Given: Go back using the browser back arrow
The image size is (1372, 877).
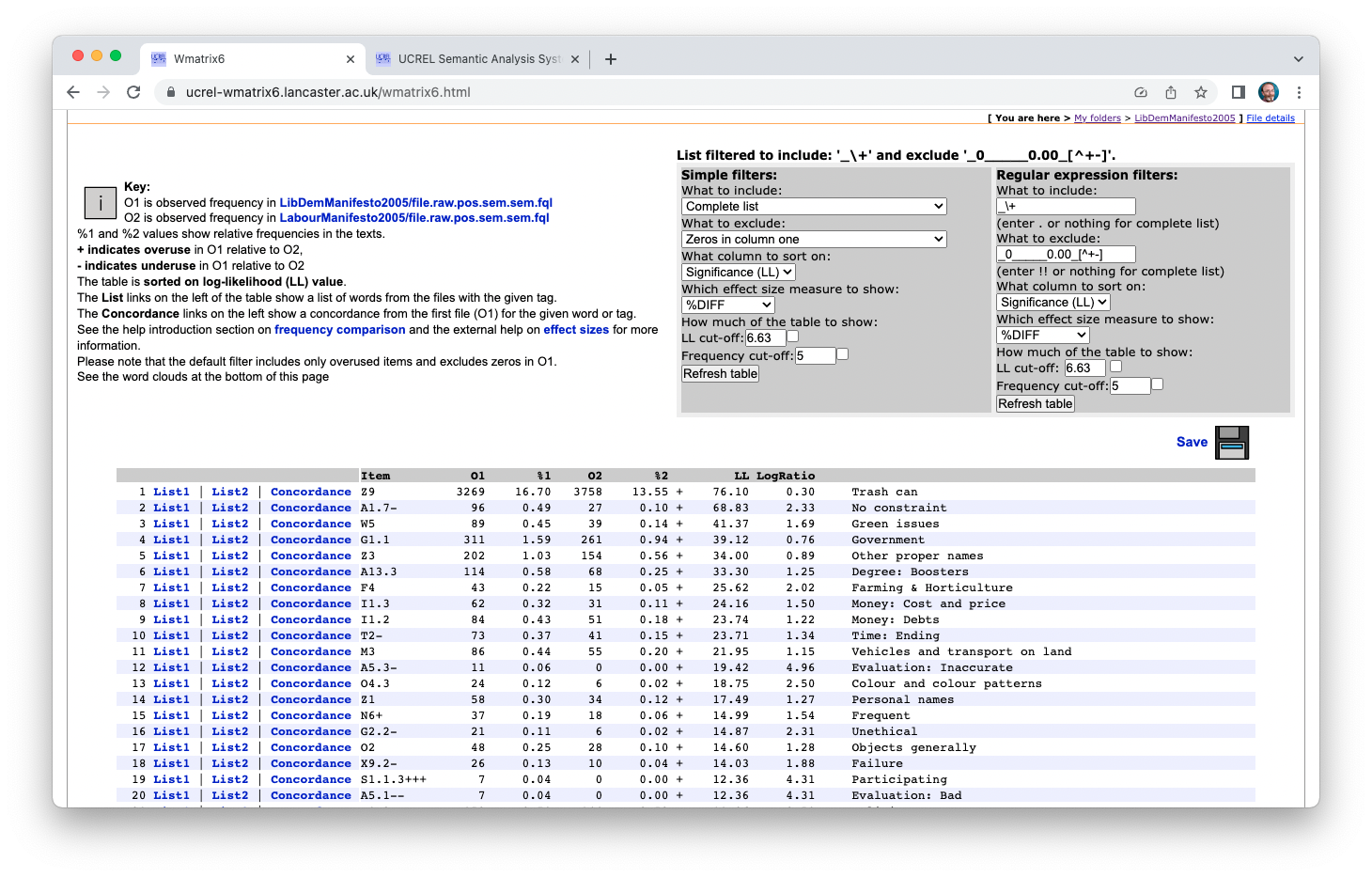Looking at the screenshot, I should coord(73,92).
